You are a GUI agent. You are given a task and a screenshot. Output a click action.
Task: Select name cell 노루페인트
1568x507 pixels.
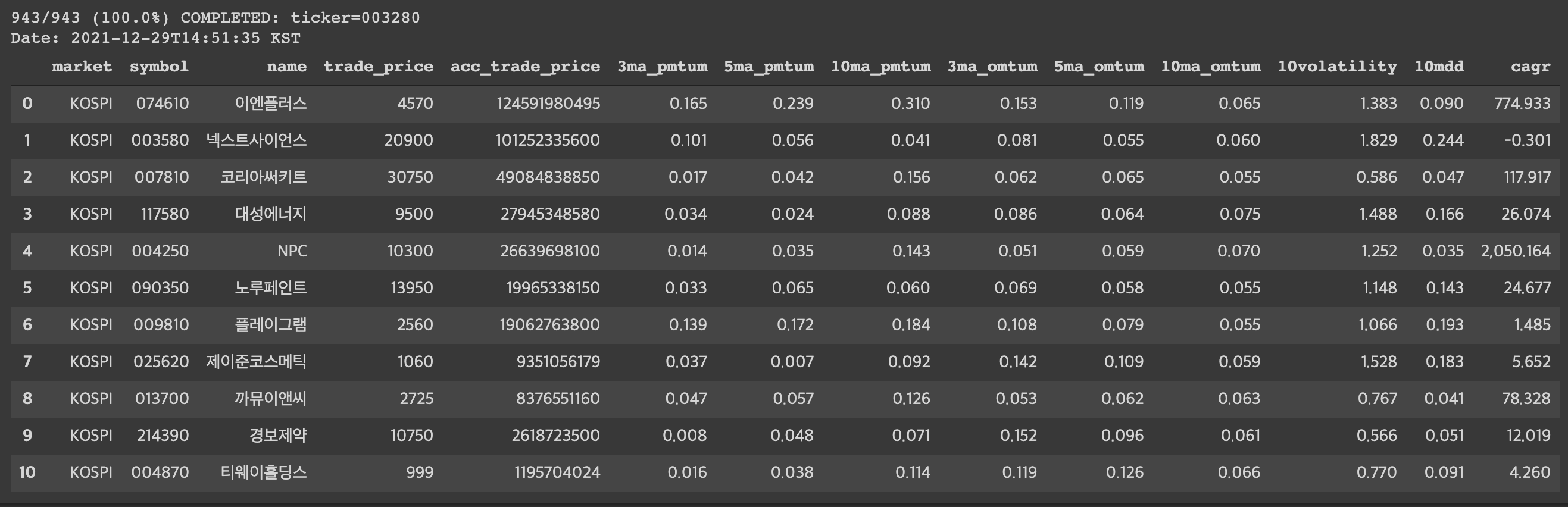pyautogui.click(x=271, y=288)
